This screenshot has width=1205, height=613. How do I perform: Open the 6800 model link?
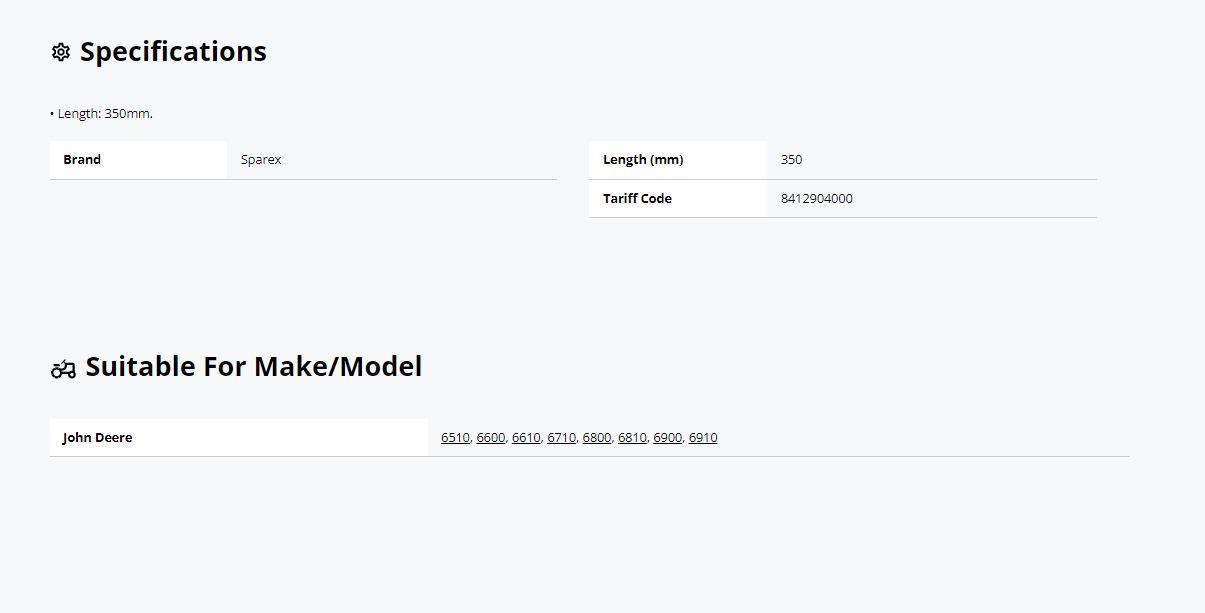click(x=597, y=437)
